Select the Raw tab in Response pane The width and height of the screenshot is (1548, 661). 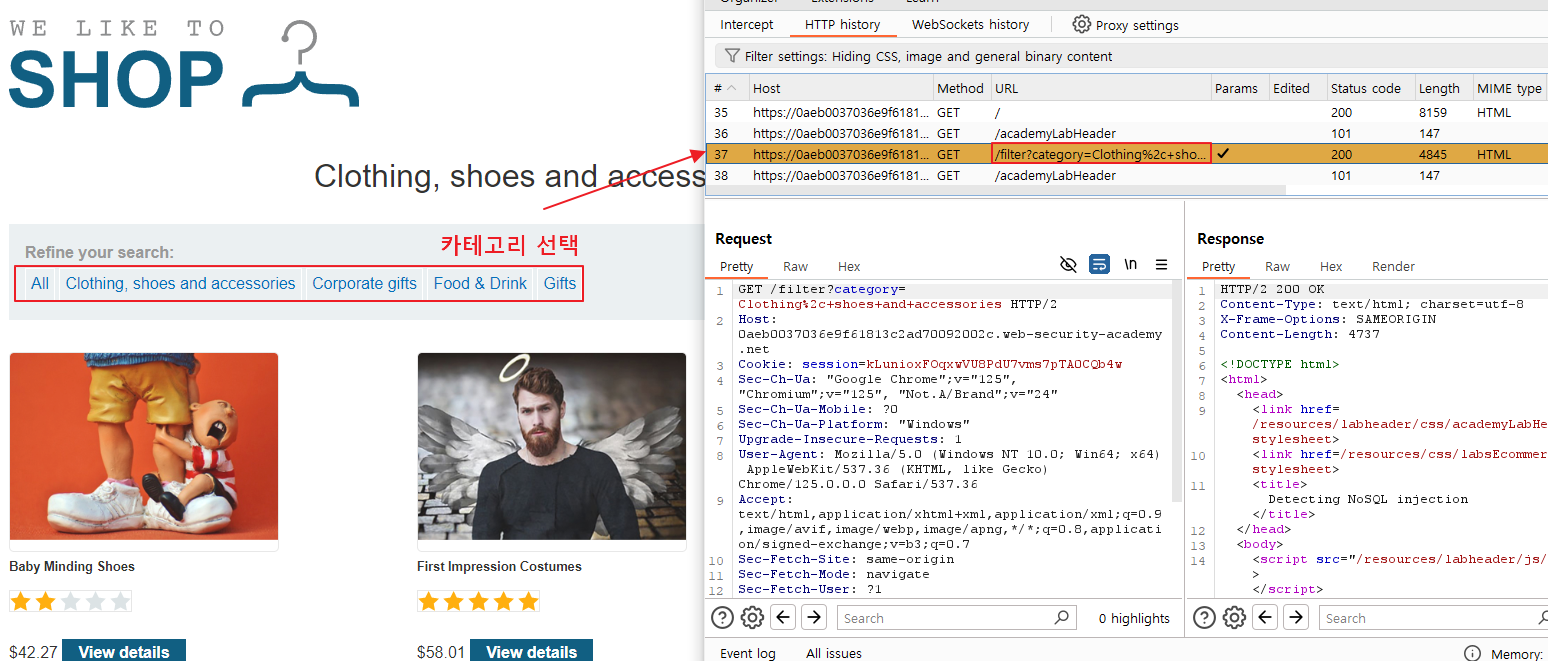[1278, 266]
